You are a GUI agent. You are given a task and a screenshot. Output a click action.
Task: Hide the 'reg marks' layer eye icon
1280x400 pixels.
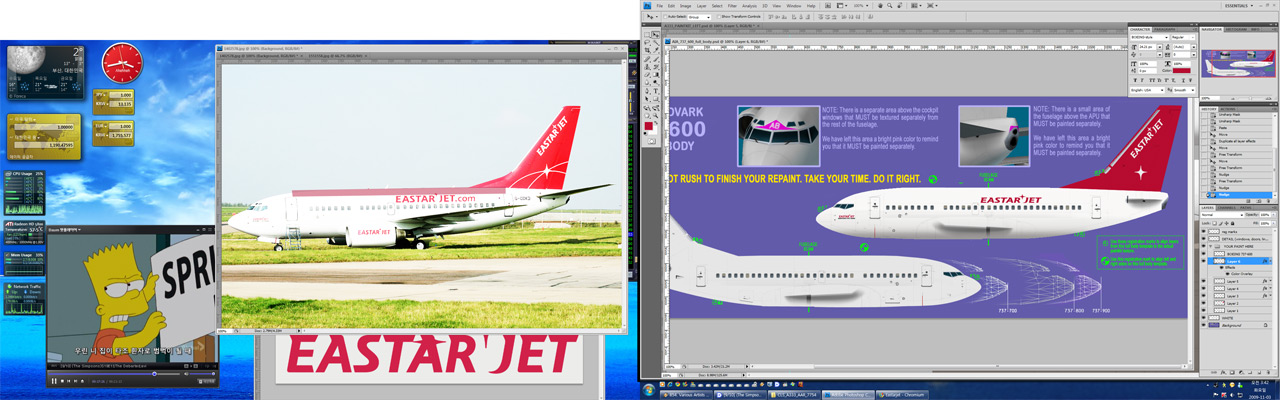[x=1204, y=233]
